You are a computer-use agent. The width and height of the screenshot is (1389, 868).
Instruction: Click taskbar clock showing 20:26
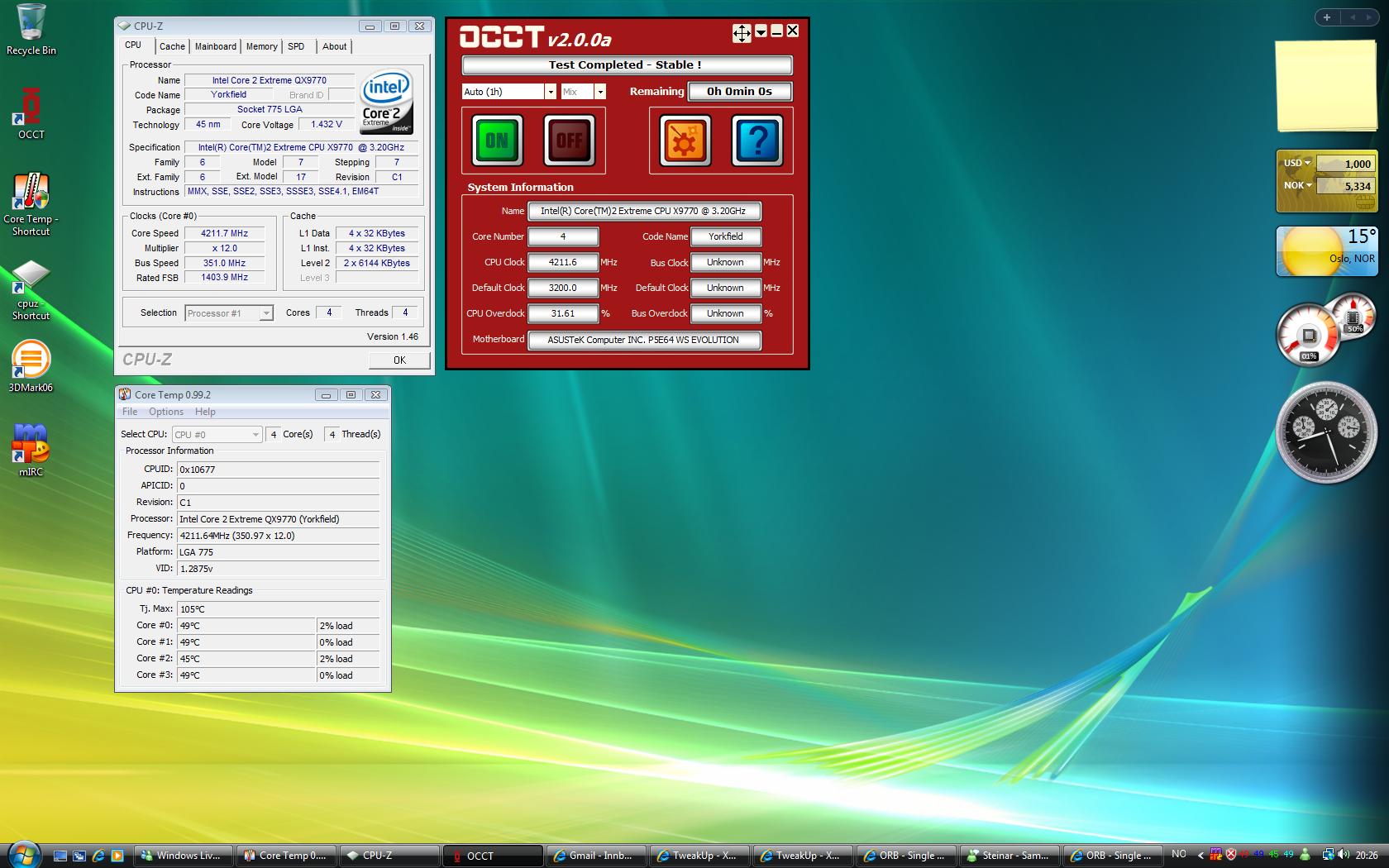pos(1367,856)
